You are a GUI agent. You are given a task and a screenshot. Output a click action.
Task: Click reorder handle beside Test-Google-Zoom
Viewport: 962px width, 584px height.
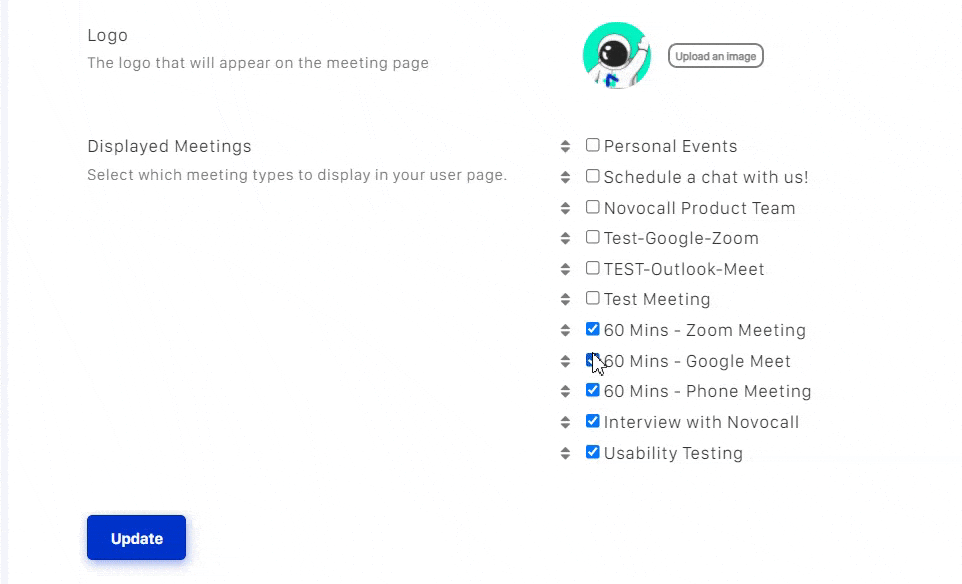tap(565, 238)
